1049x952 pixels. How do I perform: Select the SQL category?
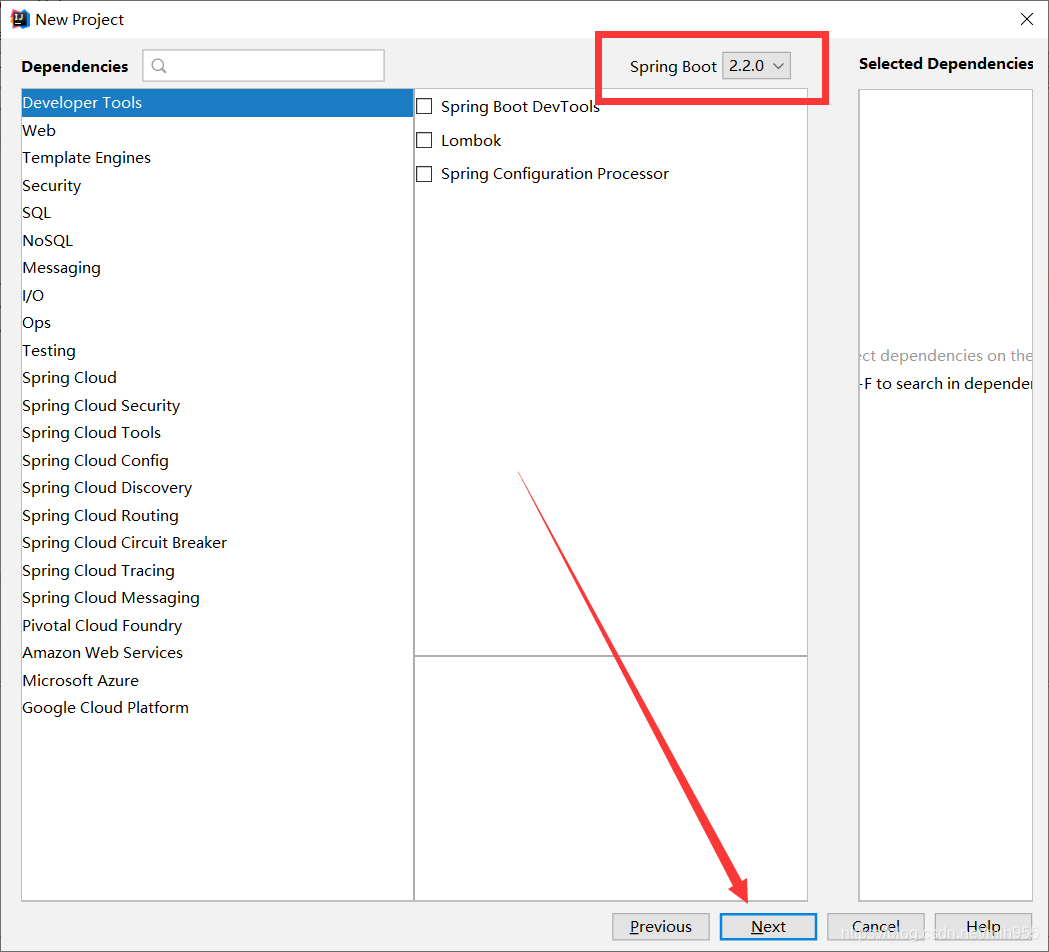[217, 213]
